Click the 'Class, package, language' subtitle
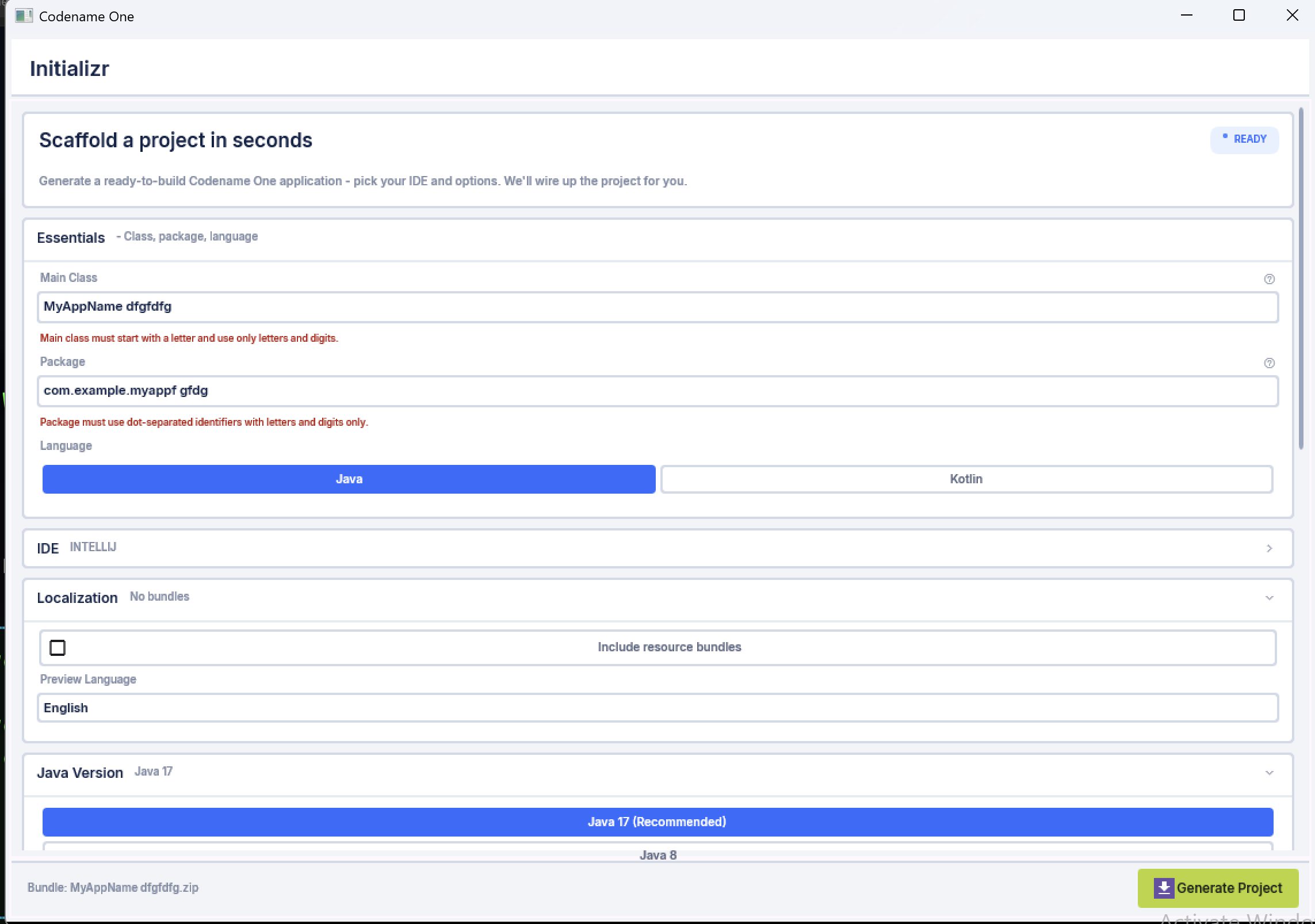The image size is (1315, 924). tap(190, 236)
